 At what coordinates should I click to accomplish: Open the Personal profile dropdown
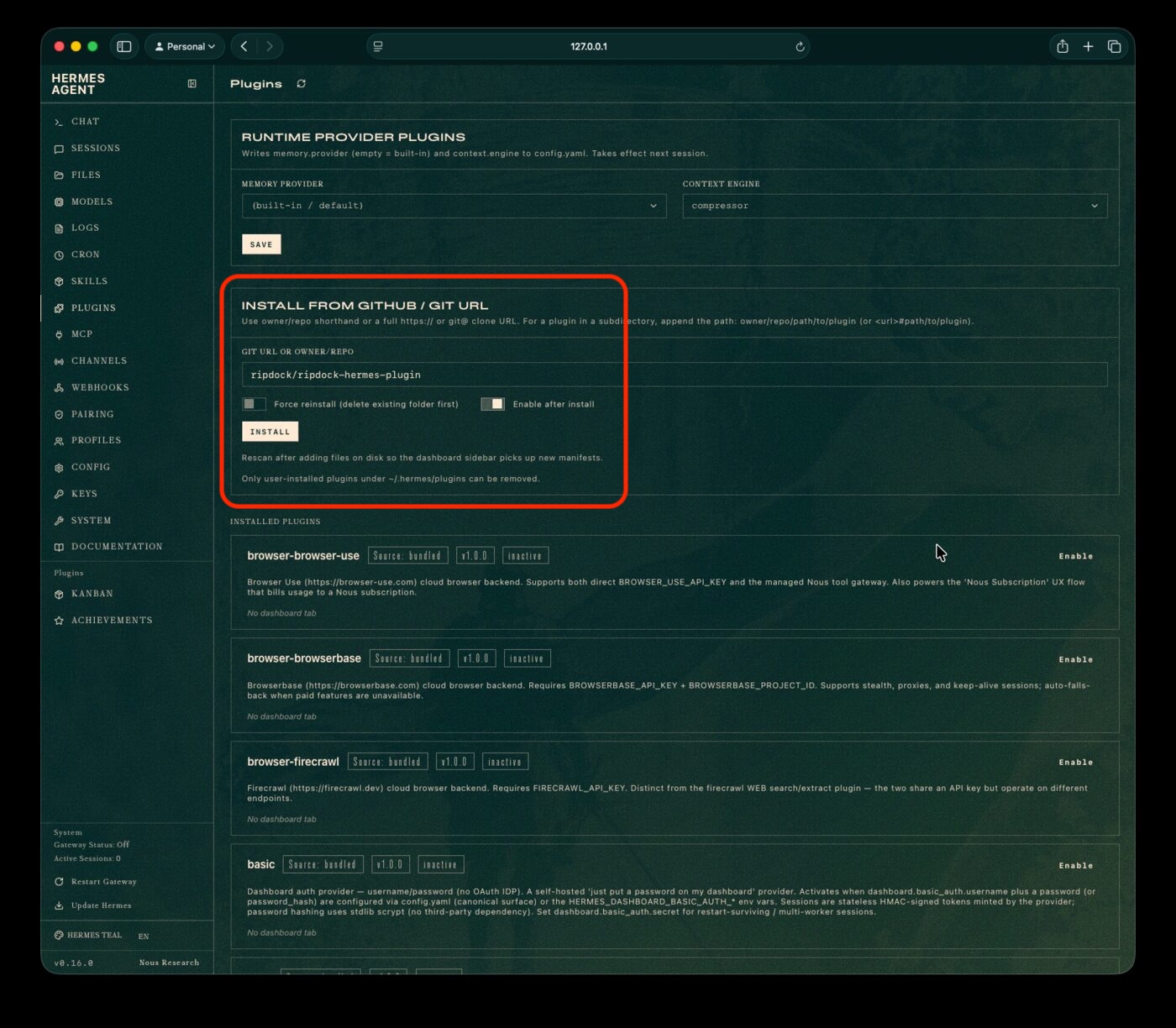pos(185,47)
